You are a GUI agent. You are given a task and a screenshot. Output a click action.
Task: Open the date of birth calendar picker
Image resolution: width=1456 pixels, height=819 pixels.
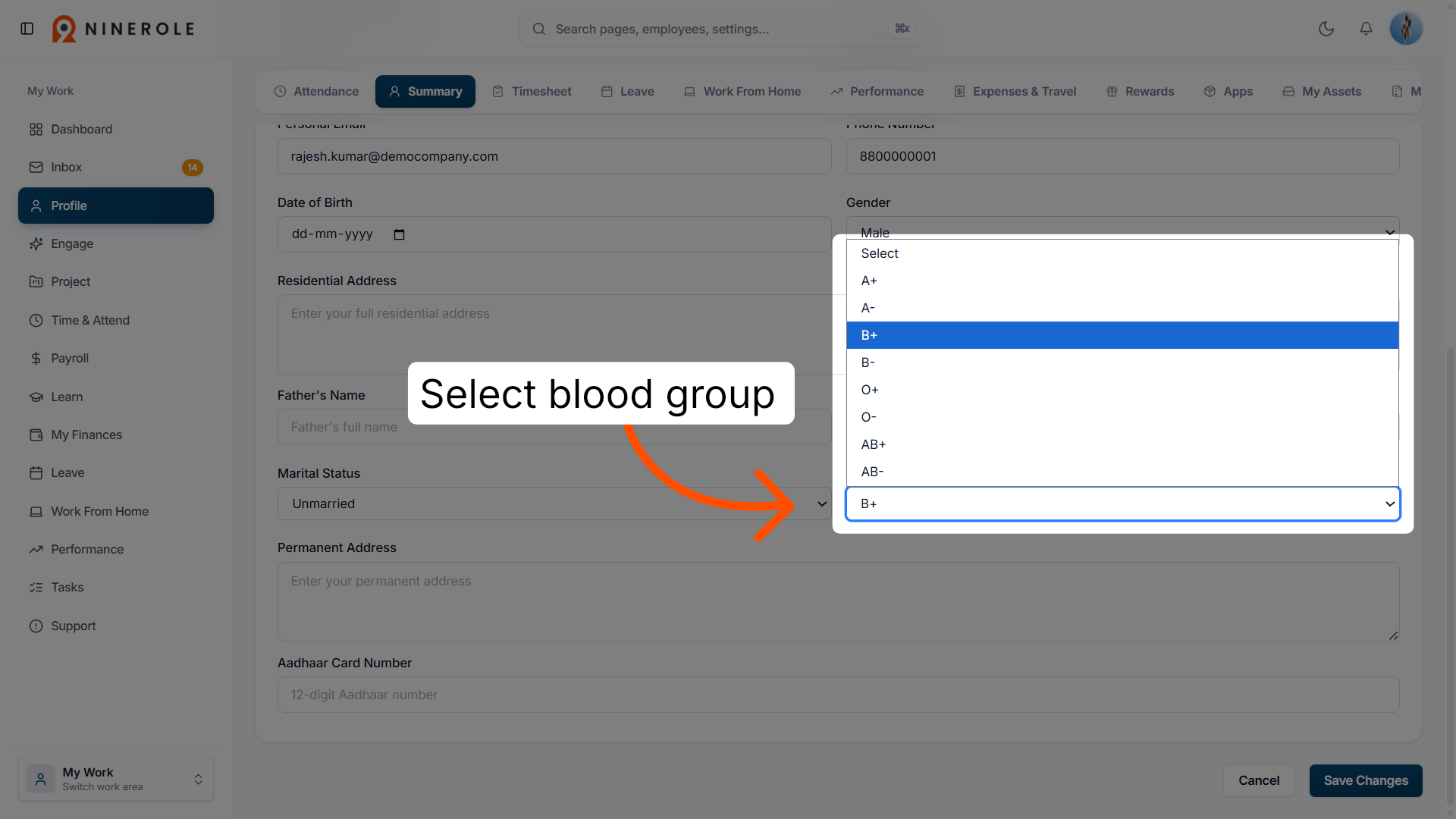399,234
